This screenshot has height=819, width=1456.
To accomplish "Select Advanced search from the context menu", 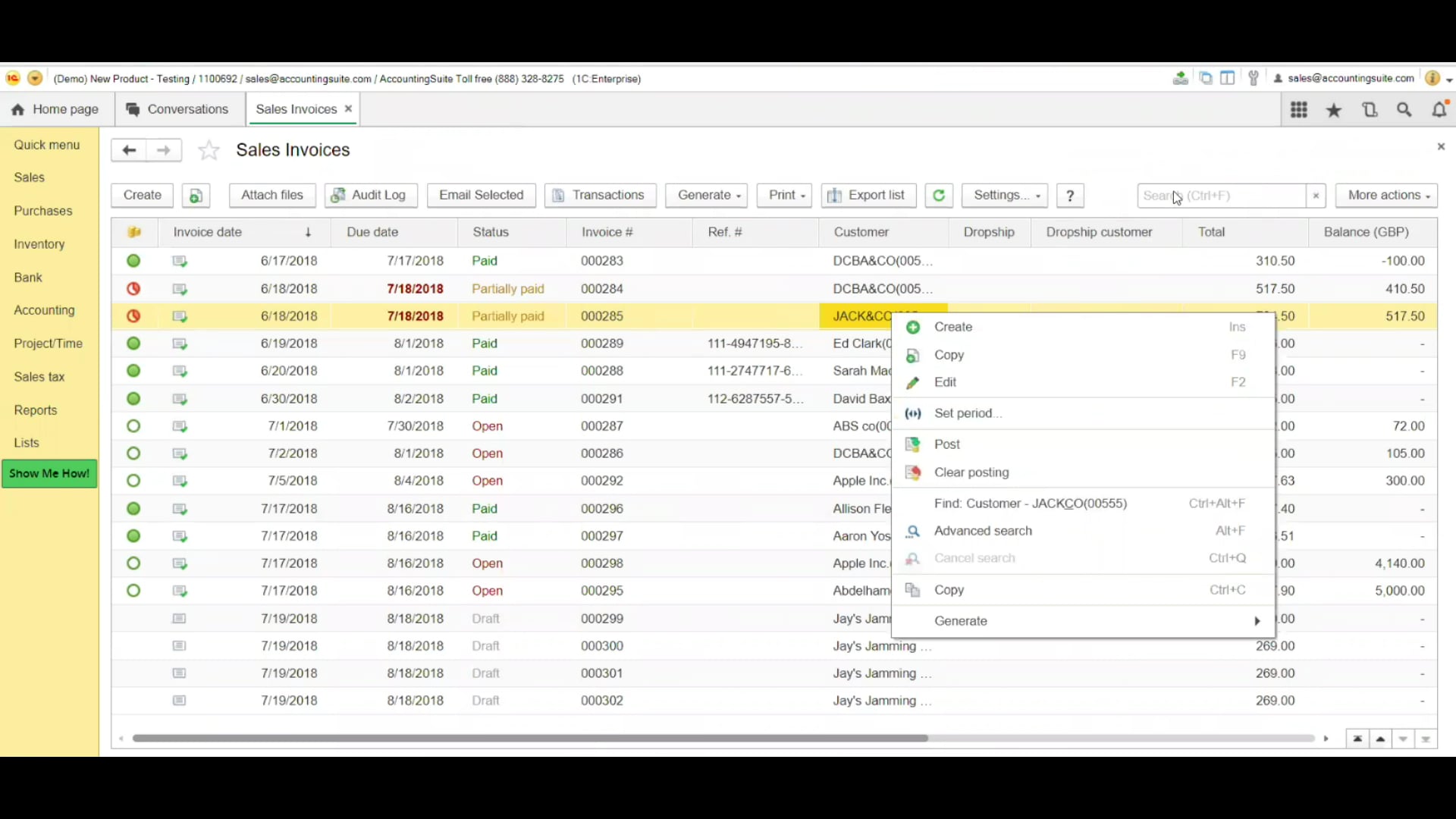I will point(983,531).
